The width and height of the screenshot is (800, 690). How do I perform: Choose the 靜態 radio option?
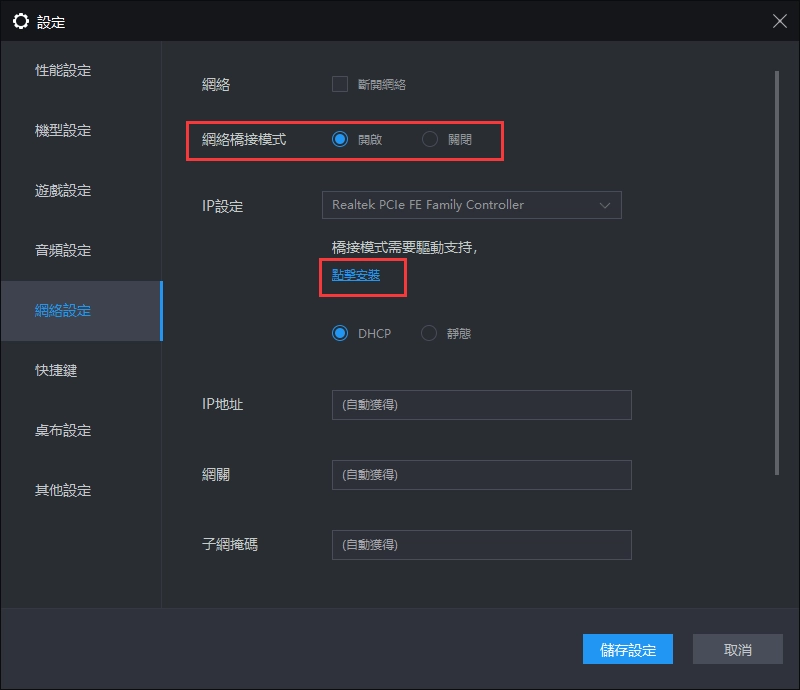(430, 333)
